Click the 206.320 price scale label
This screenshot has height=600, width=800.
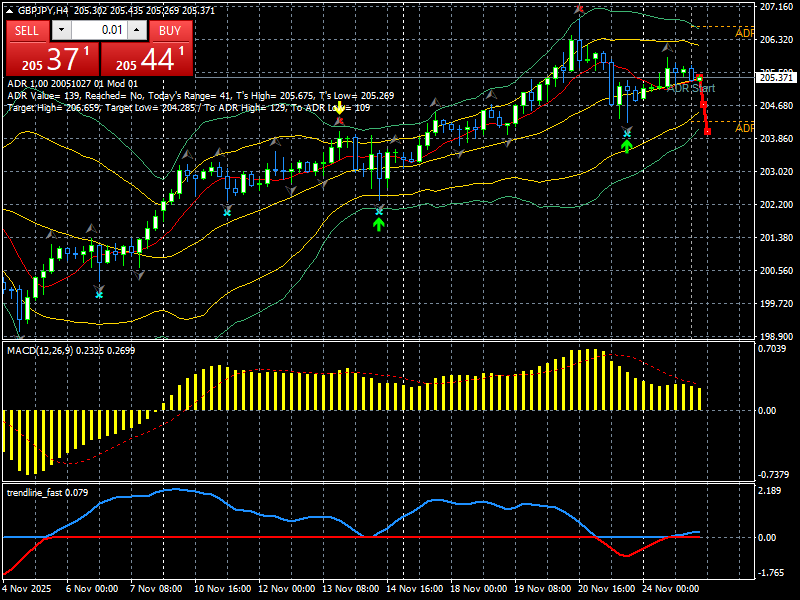pyautogui.click(x=777, y=40)
